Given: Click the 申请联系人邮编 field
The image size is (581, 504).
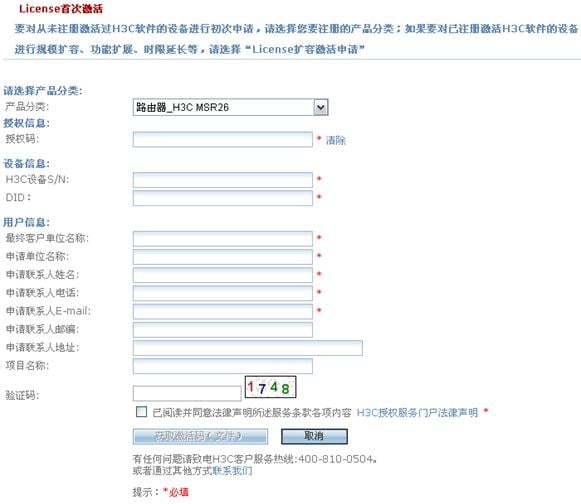Looking at the screenshot, I should [x=223, y=330].
